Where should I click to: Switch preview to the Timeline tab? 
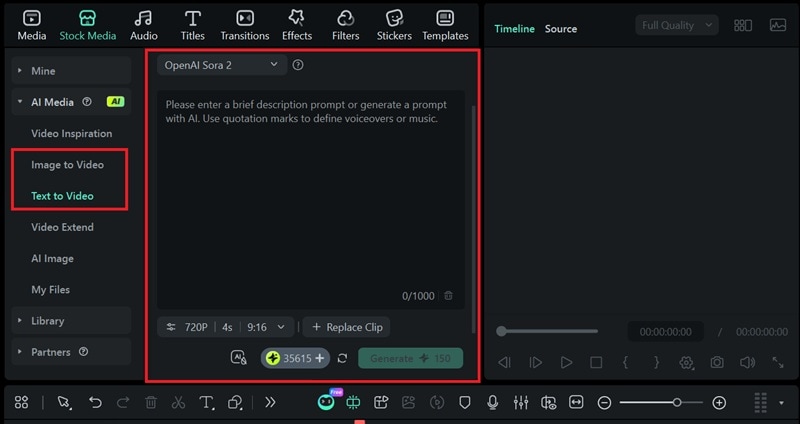tap(514, 29)
